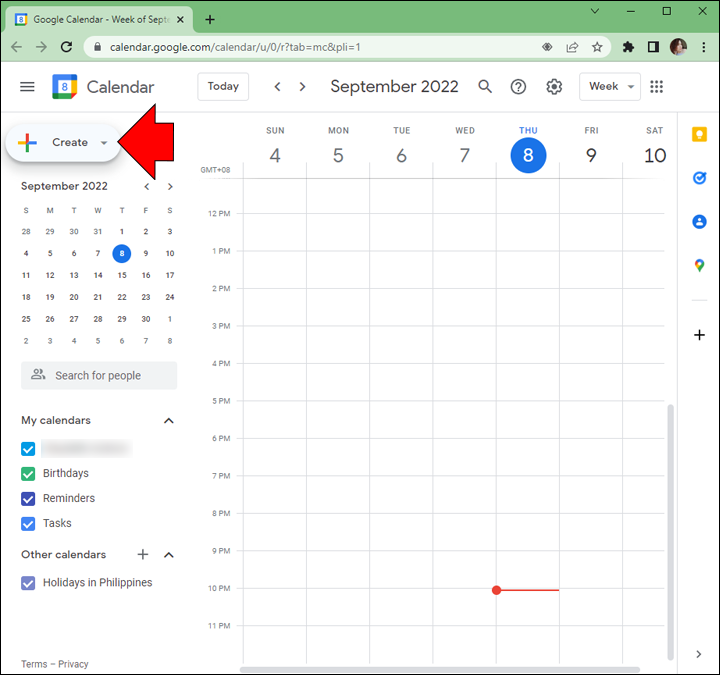Open the Chrome side panel icon
The width and height of the screenshot is (720, 675).
click(x=653, y=47)
